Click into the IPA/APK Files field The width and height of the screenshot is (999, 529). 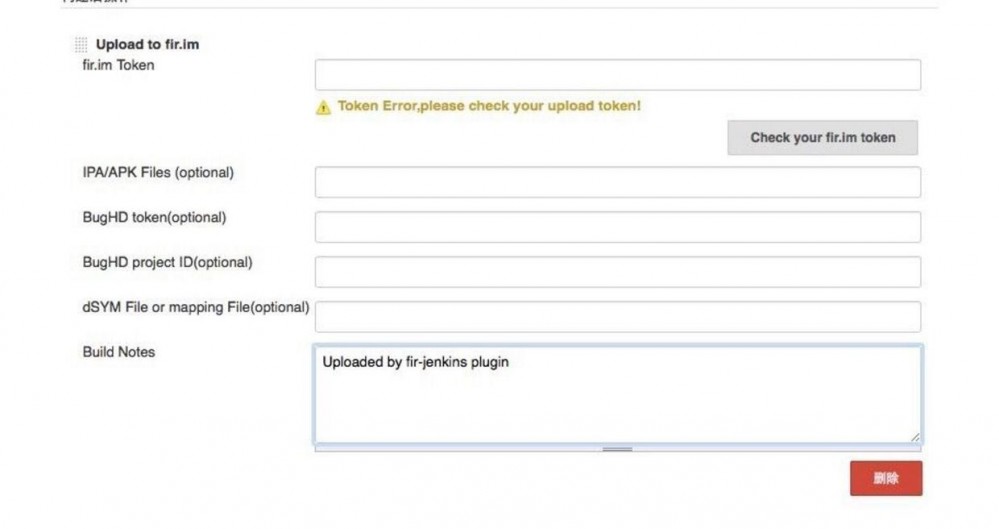click(x=617, y=182)
